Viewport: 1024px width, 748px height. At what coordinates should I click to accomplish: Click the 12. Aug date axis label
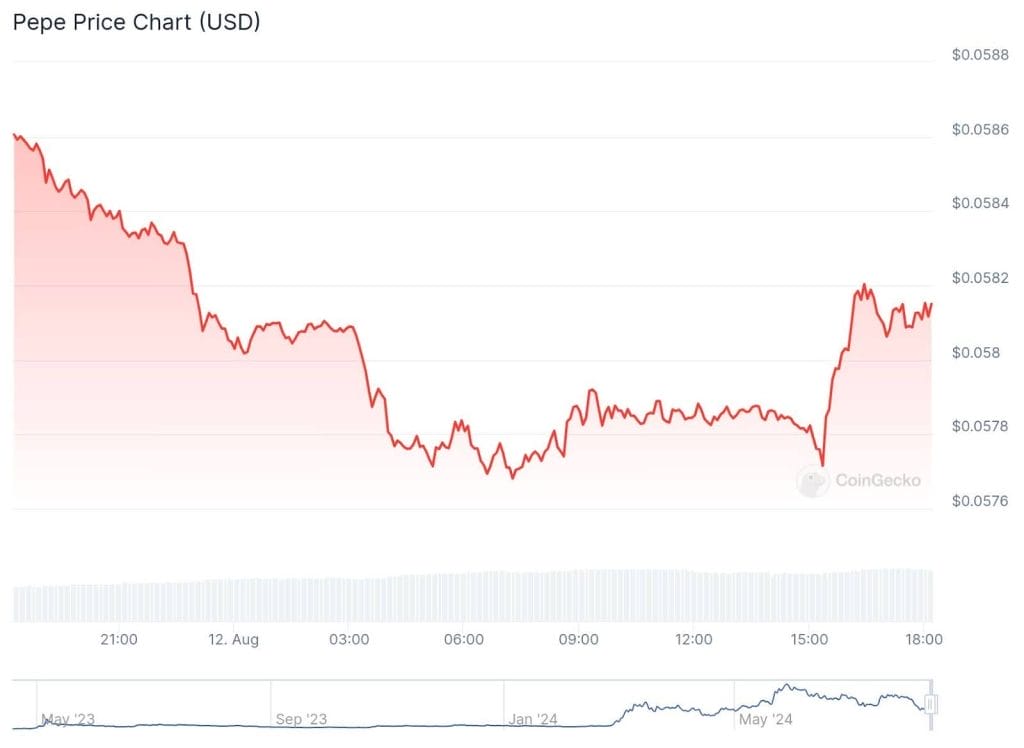[x=232, y=639]
